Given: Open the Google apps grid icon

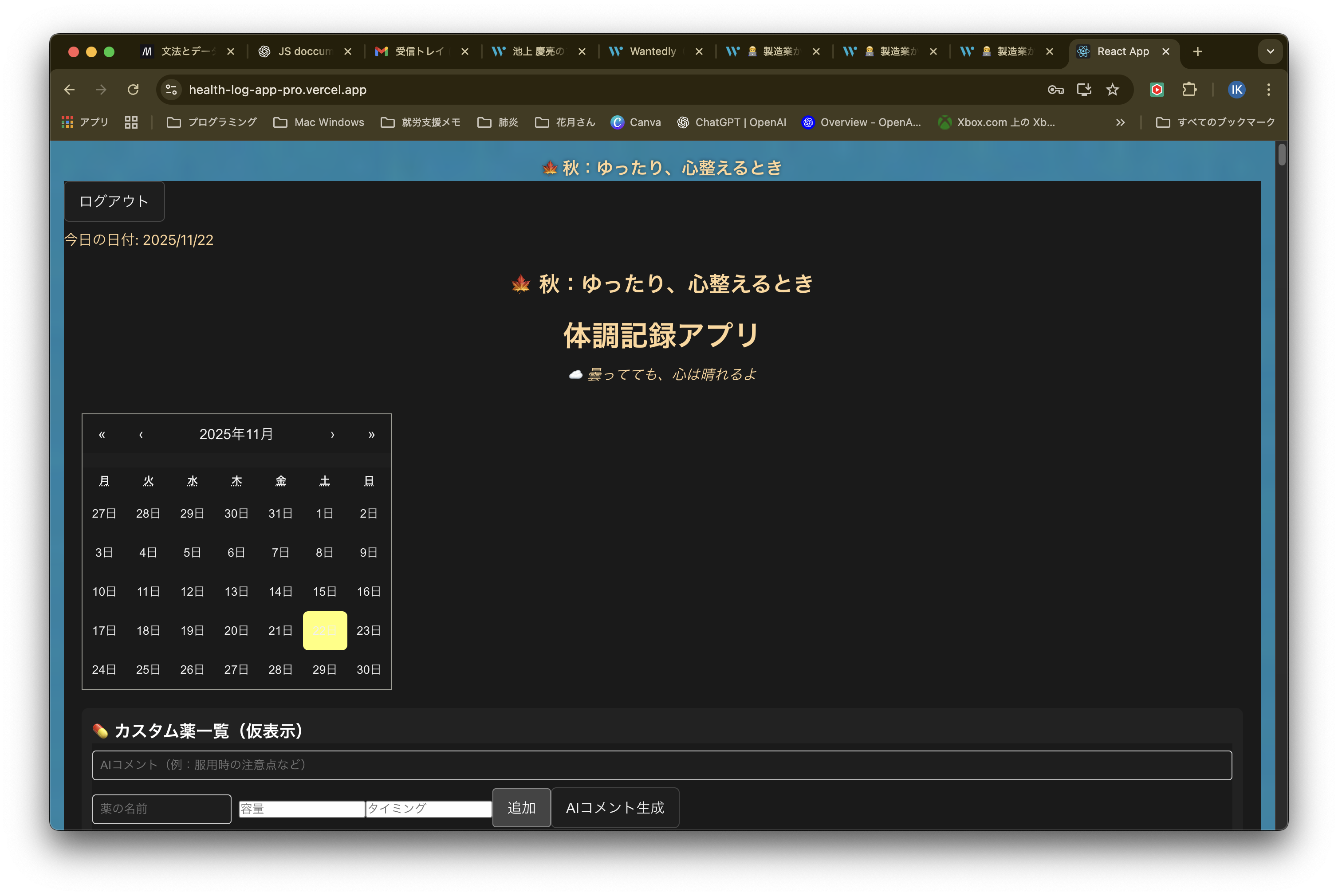Looking at the screenshot, I should 67,122.
